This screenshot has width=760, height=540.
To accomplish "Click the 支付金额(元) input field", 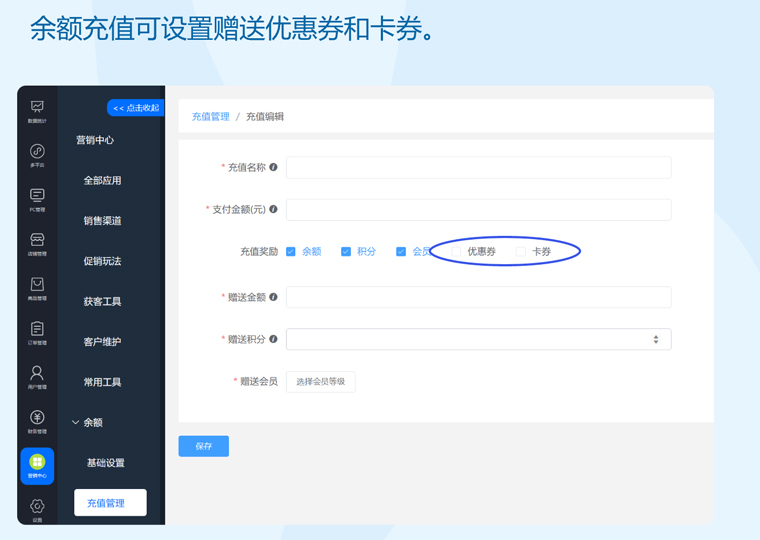I will 478,210.
